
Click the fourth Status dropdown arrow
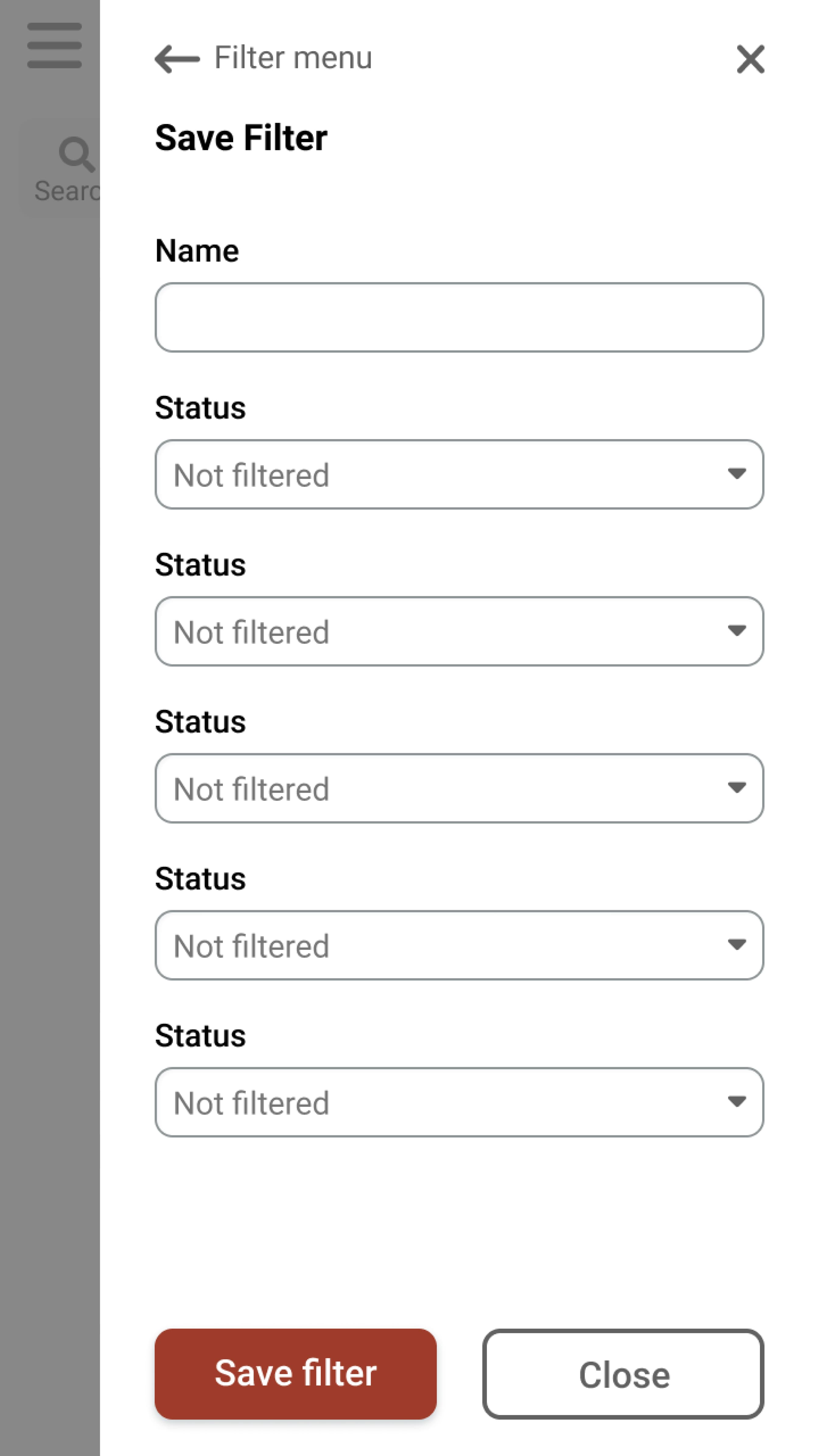coord(737,944)
